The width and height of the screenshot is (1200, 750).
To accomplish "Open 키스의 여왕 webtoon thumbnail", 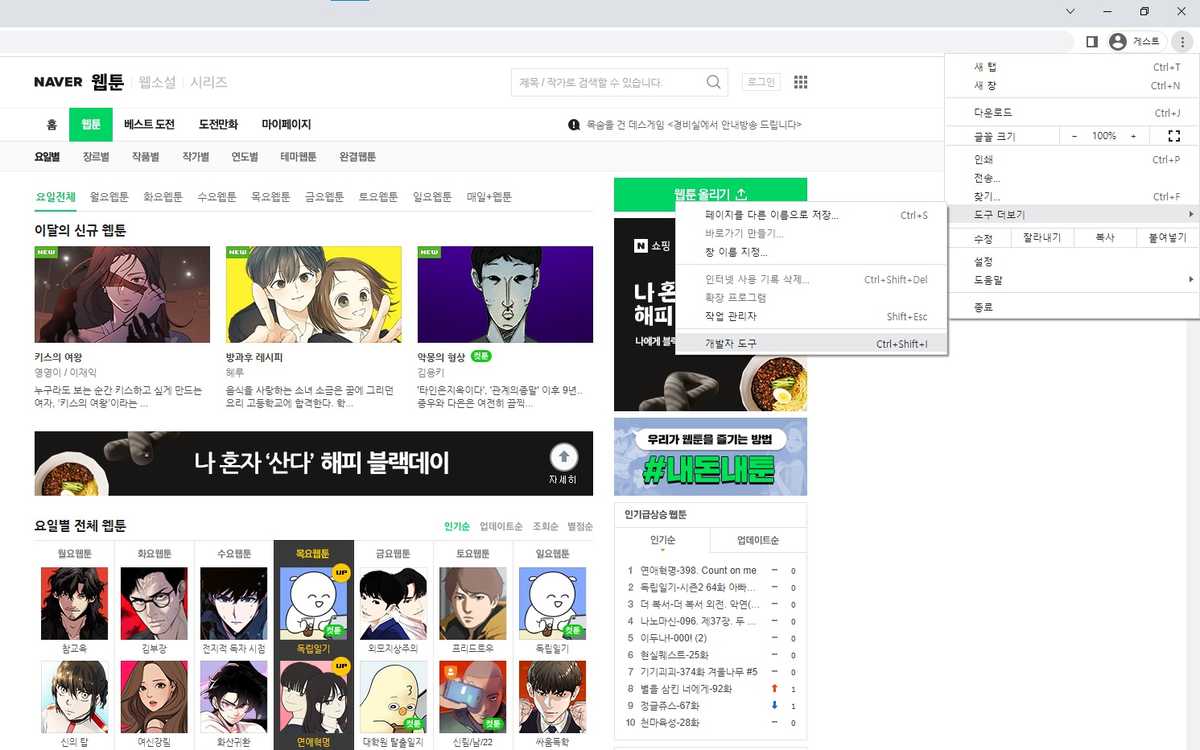I will click(122, 295).
